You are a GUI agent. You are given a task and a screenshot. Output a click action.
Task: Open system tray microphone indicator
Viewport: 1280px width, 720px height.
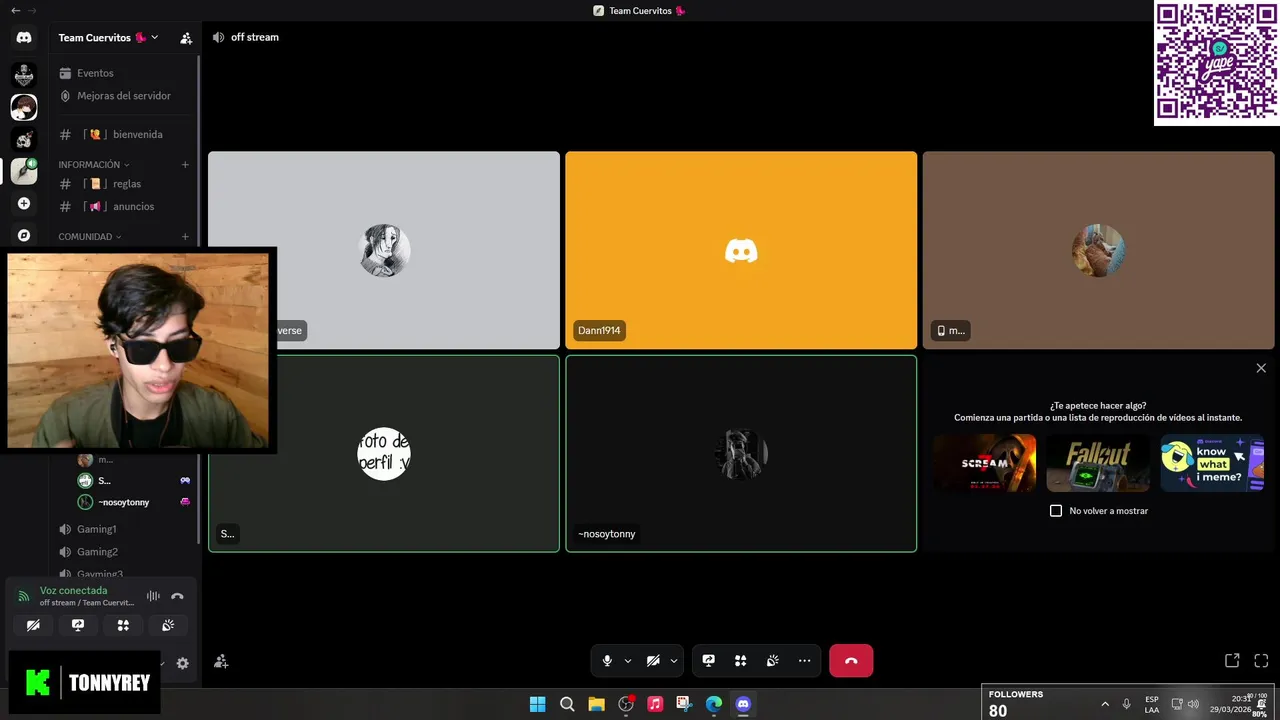tap(1127, 704)
